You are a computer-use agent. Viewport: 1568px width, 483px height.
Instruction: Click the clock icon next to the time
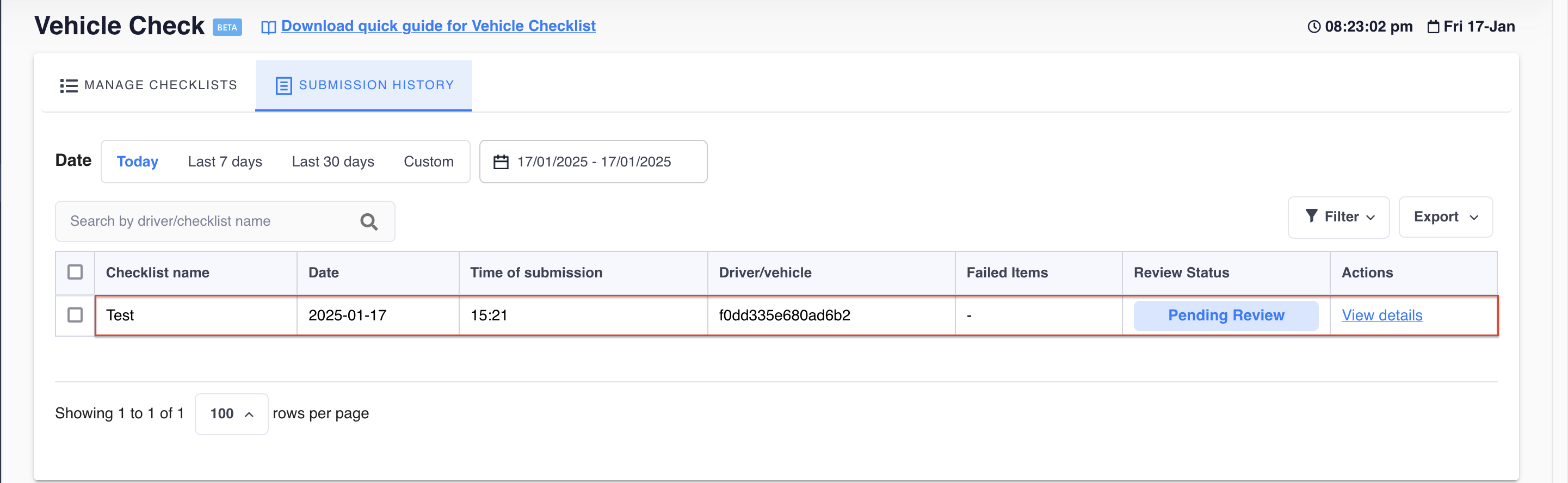[1313, 27]
